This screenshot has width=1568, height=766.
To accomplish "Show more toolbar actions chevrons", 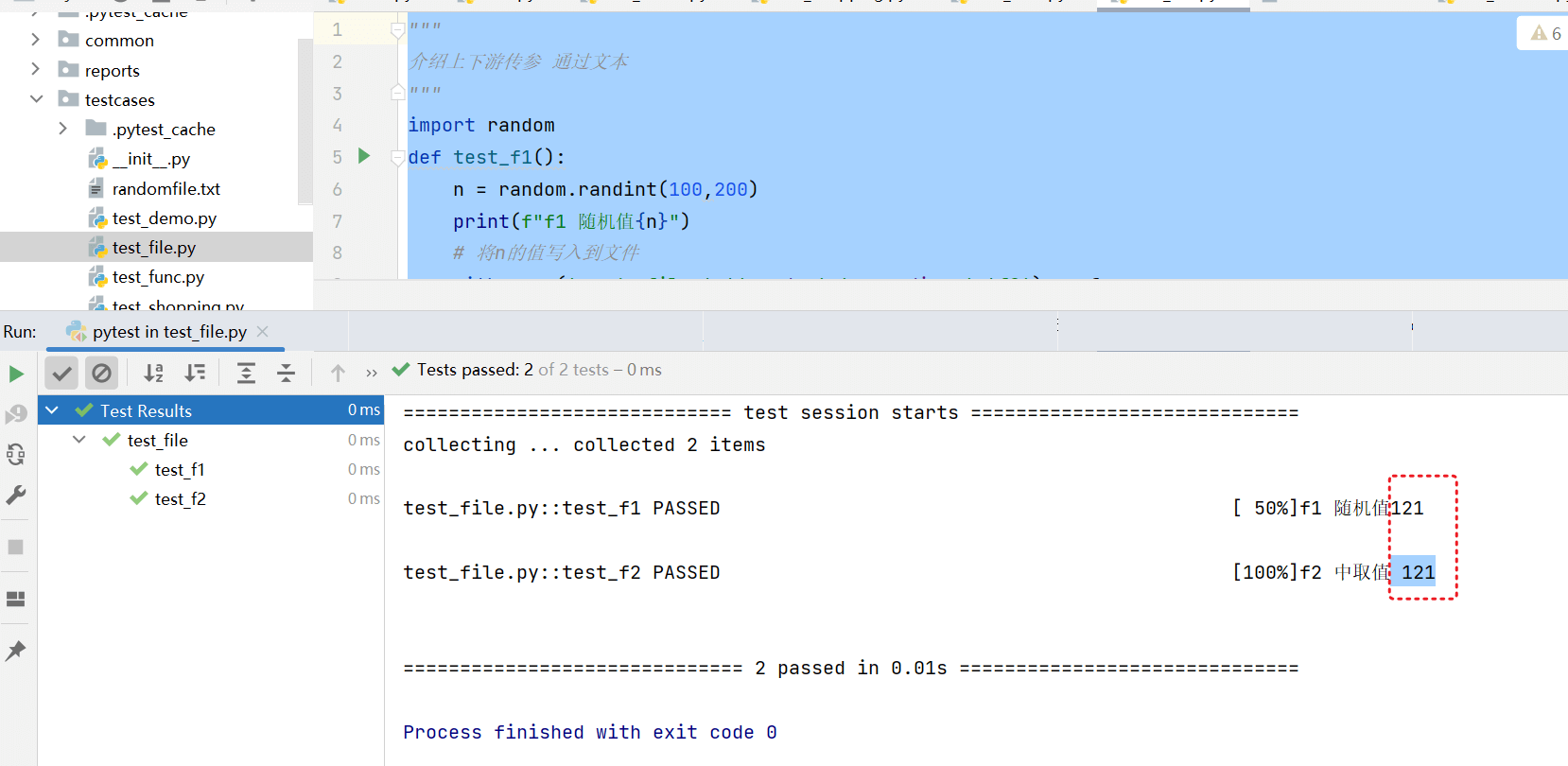I will (x=372, y=374).
